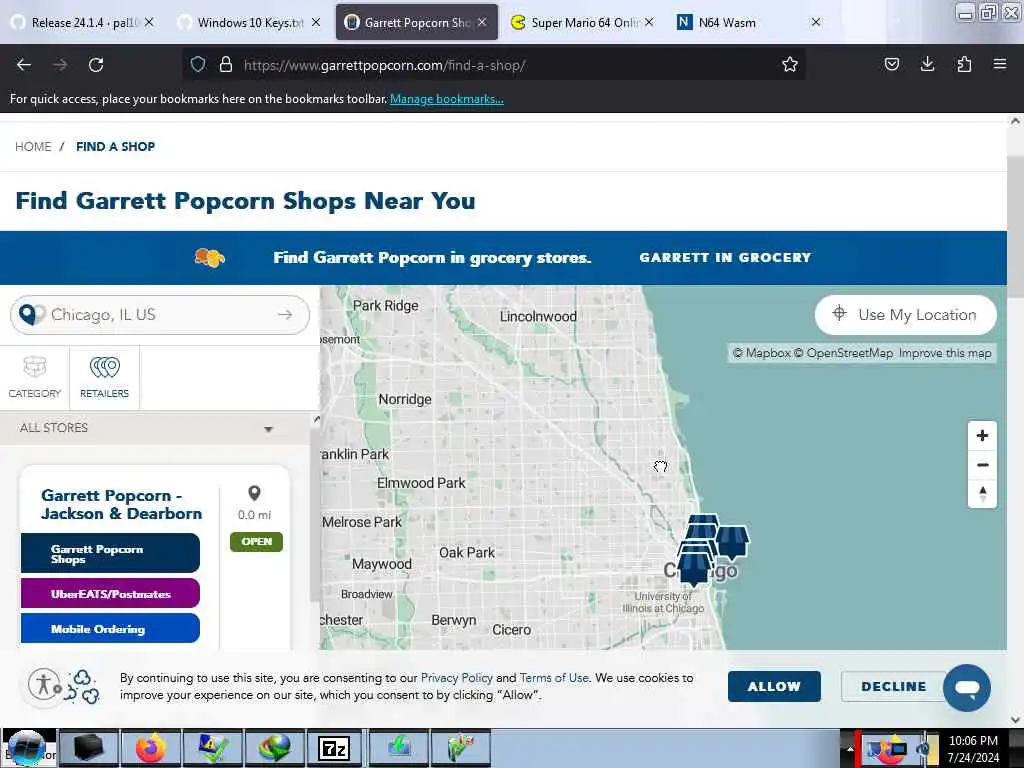
Task: Switch to N64 Wasm tab
Action: pos(748,23)
